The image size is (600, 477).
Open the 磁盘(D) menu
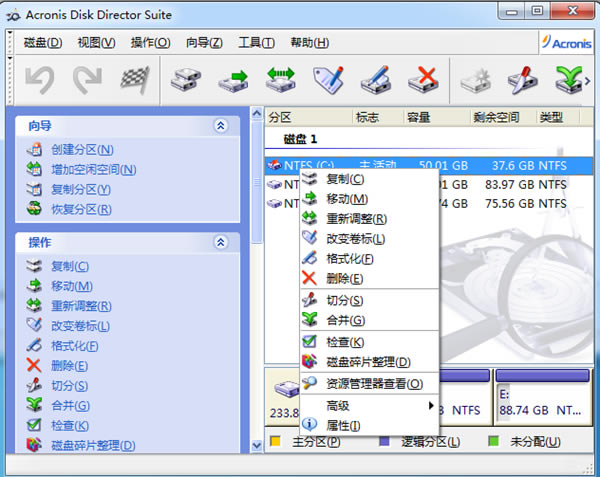point(41,42)
